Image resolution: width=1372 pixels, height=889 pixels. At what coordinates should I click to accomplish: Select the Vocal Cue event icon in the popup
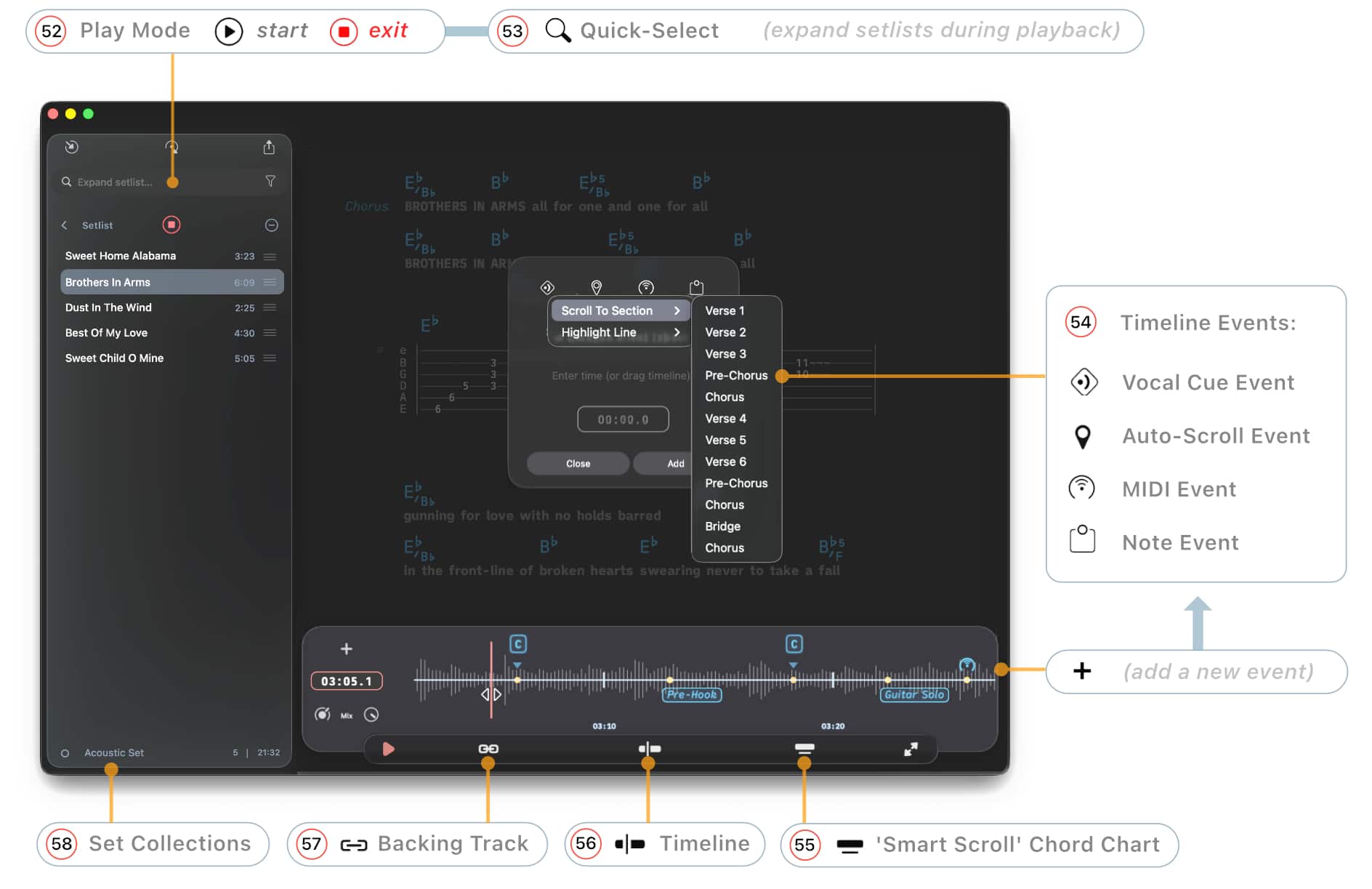pos(547,287)
